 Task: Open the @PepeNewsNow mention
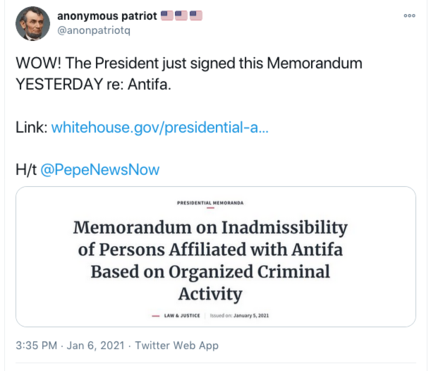(100, 170)
